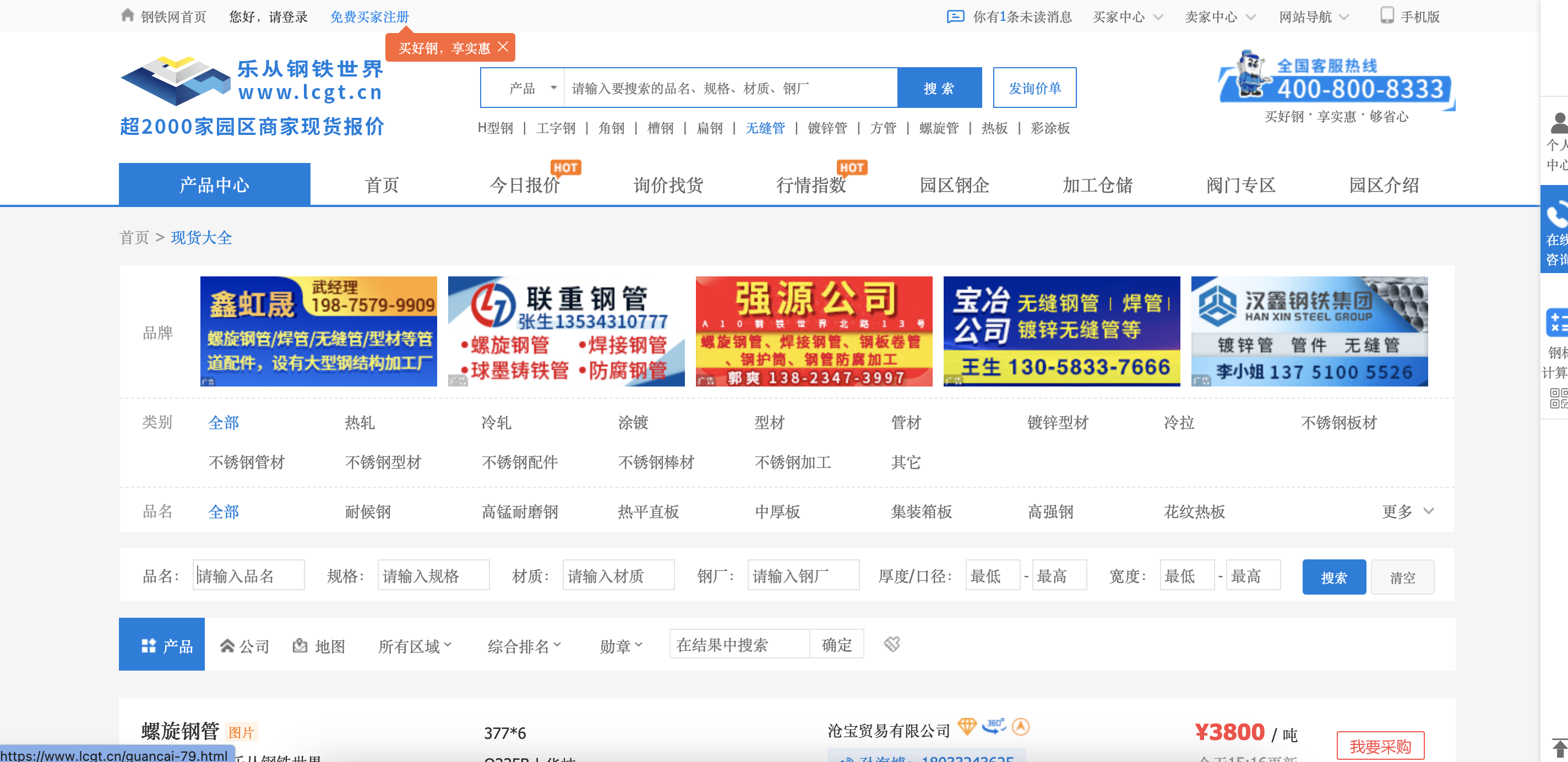Screen dimensions: 1568x762
Task: Open 加工仓储 nav tab
Action: (1097, 185)
